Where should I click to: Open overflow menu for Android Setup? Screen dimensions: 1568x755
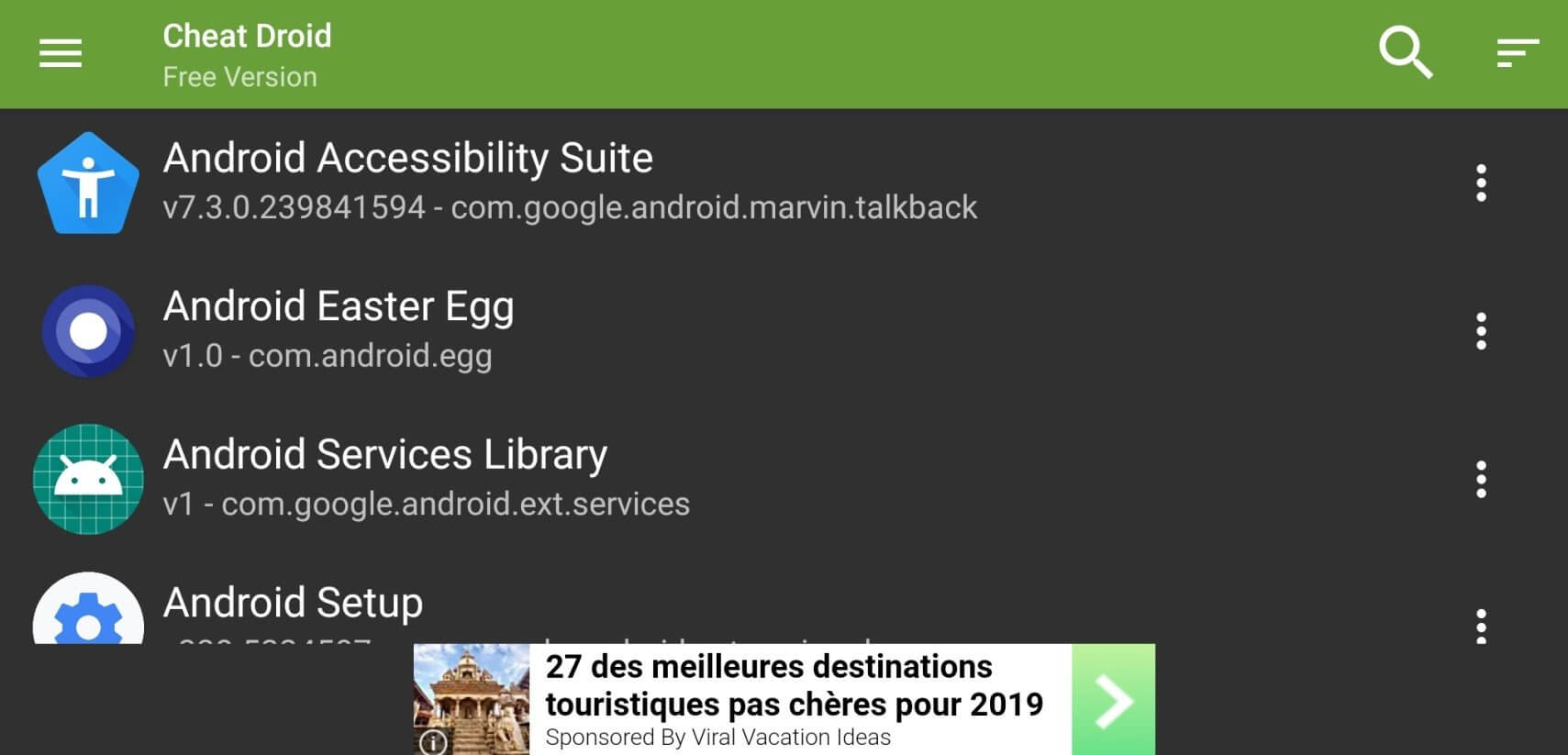[1481, 626]
